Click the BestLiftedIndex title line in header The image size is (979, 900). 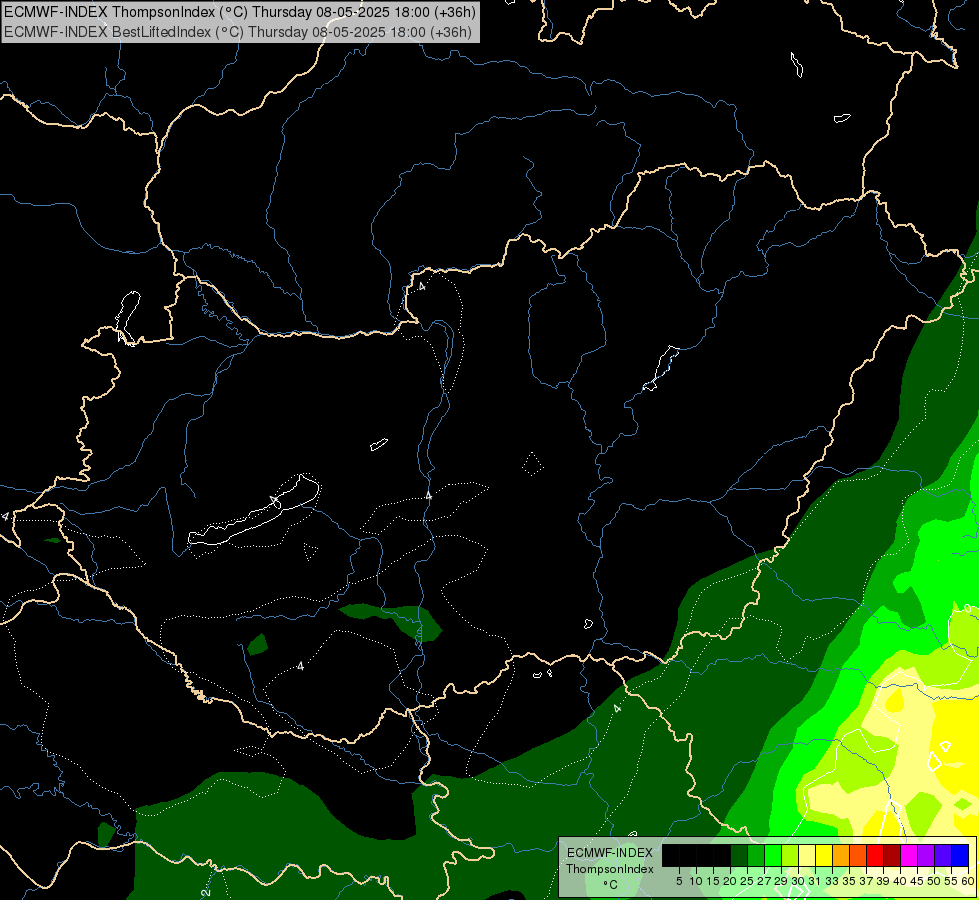(238, 32)
